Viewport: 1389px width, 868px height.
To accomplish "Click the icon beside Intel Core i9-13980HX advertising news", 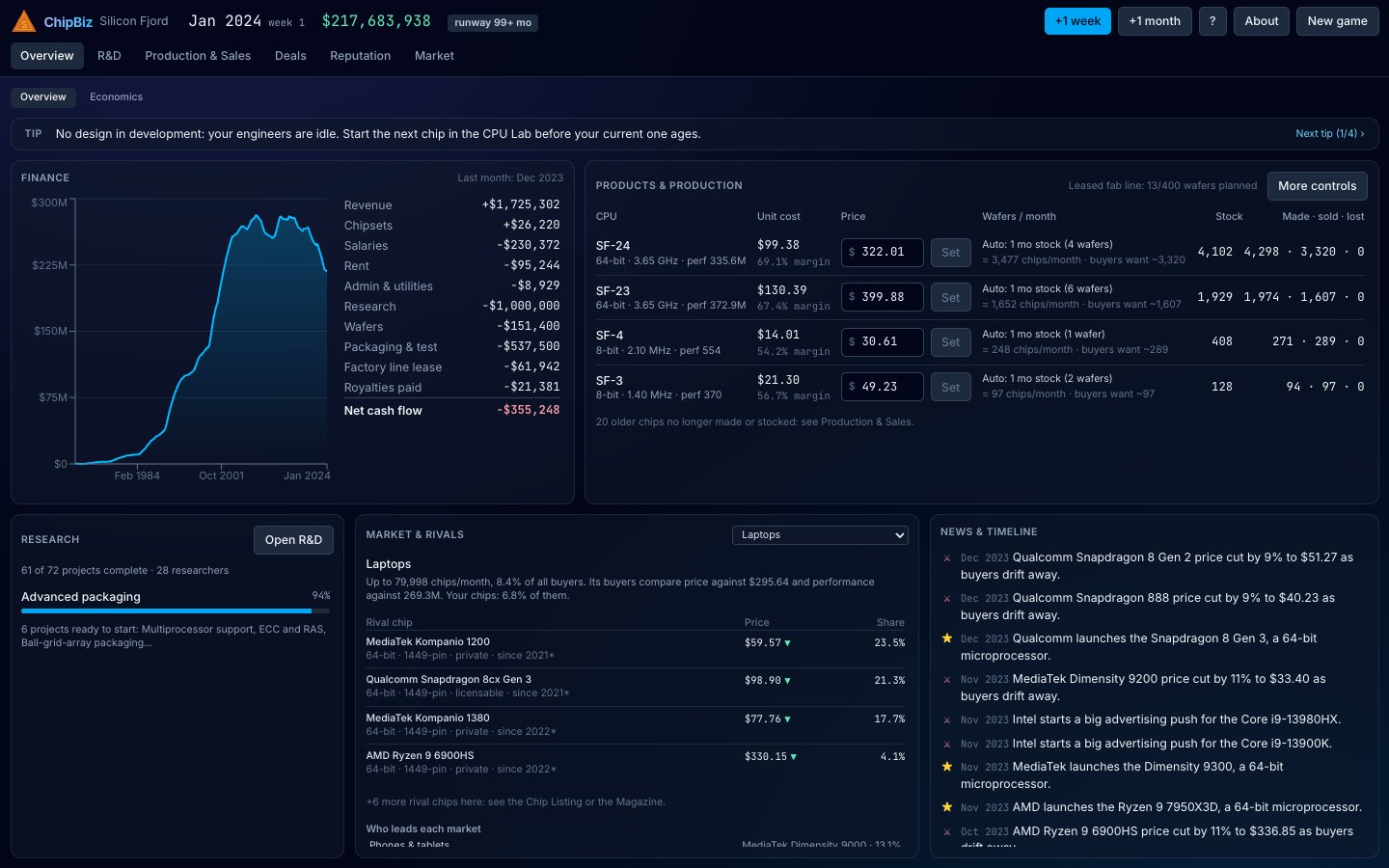I will coord(947,719).
